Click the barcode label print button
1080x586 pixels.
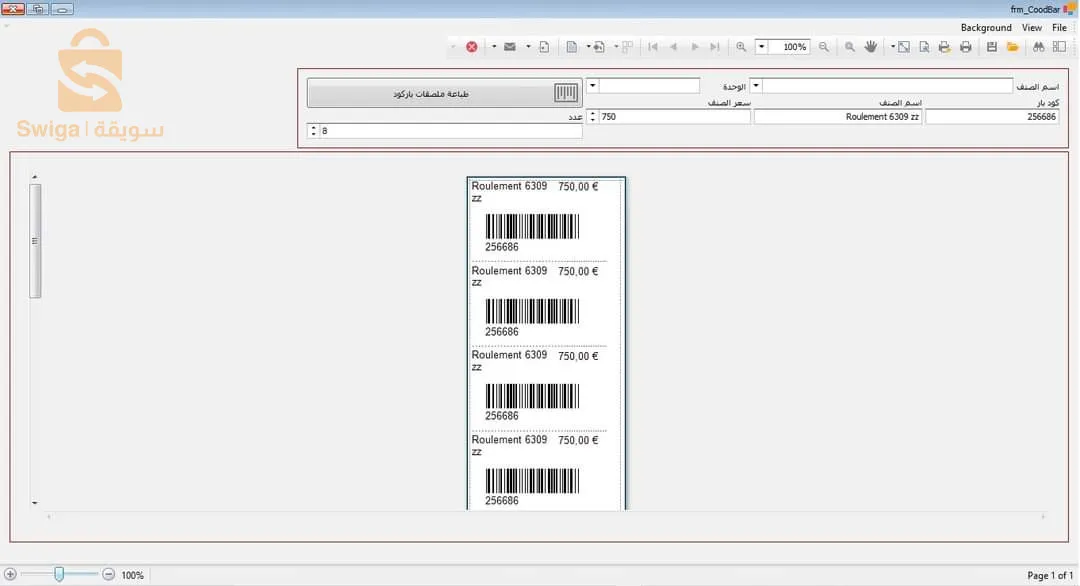(444, 93)
